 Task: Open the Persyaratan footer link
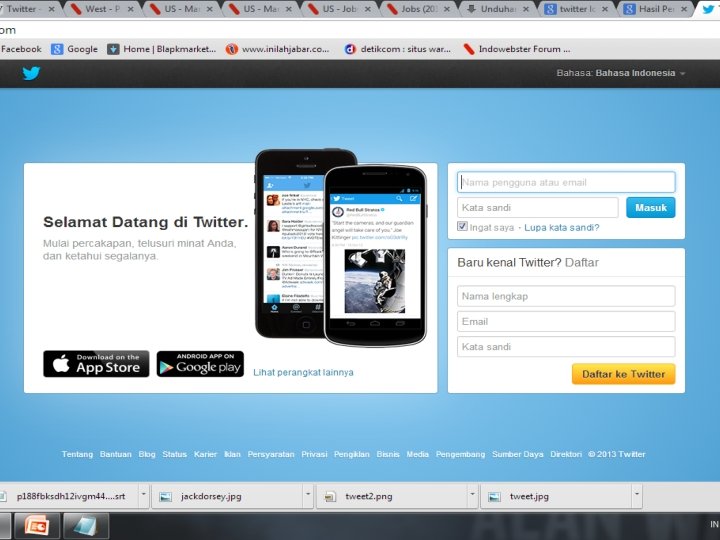(x=271, y=454)
